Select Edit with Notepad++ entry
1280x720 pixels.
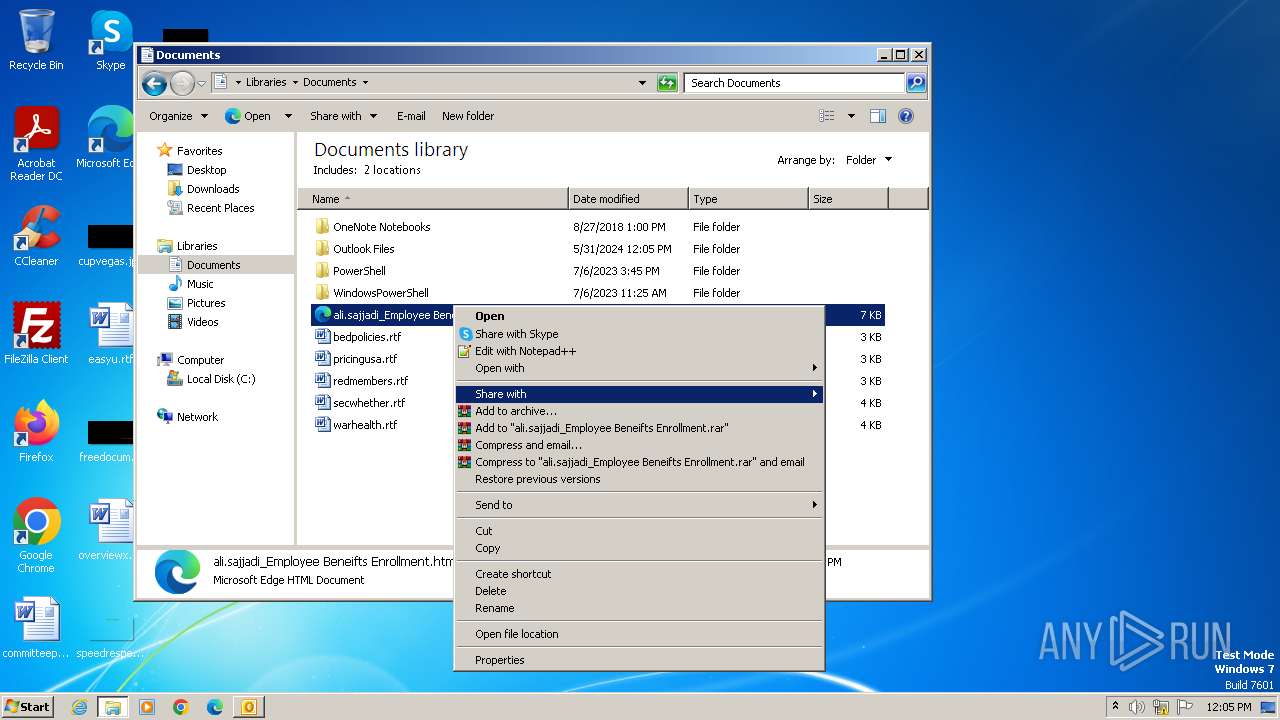pos(639,351)
